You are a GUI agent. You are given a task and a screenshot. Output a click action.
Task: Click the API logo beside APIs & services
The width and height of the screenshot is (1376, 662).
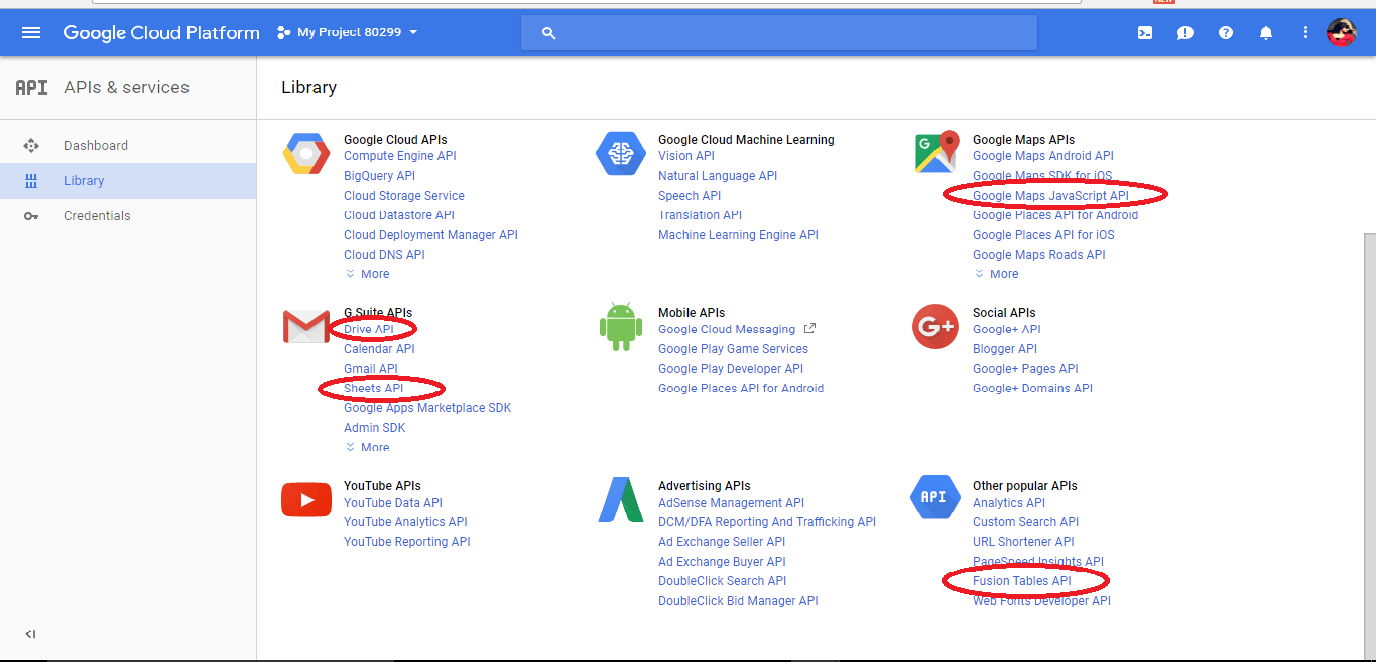(31, 87)
